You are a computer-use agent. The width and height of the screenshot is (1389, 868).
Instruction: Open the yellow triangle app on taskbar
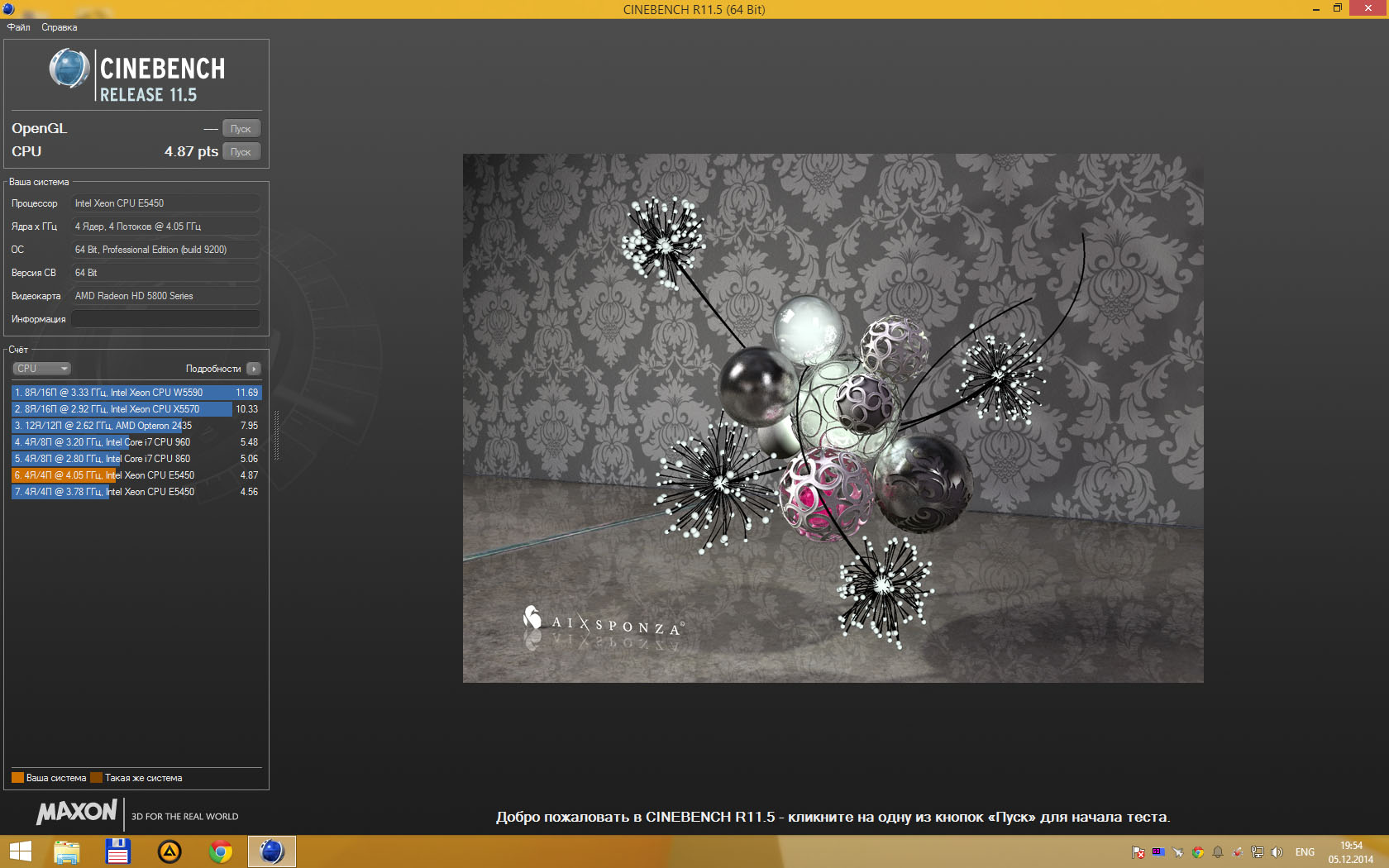(169, 851)
